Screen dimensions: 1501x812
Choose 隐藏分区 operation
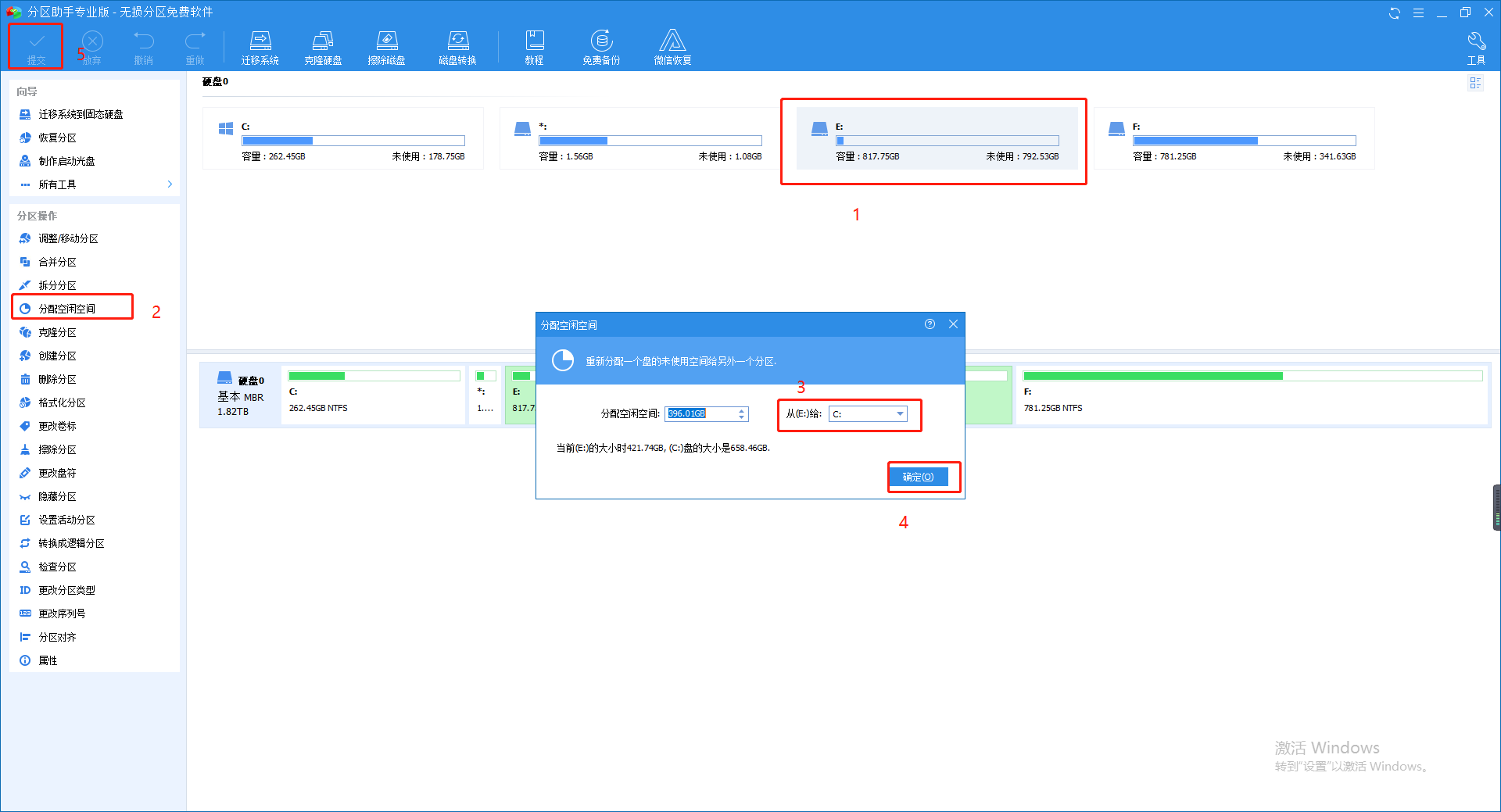point(57,496)
